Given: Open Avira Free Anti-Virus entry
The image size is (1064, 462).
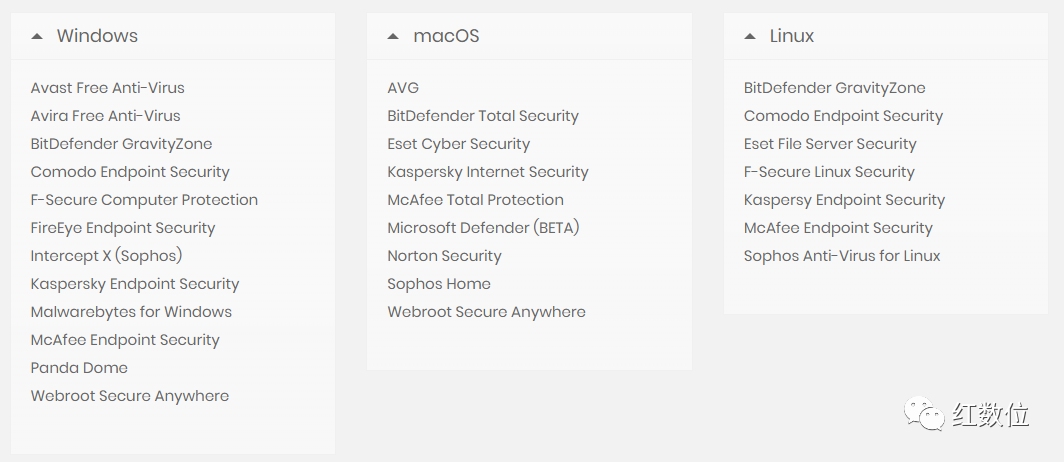Looking at the screenshot, I should click(105, 116).
